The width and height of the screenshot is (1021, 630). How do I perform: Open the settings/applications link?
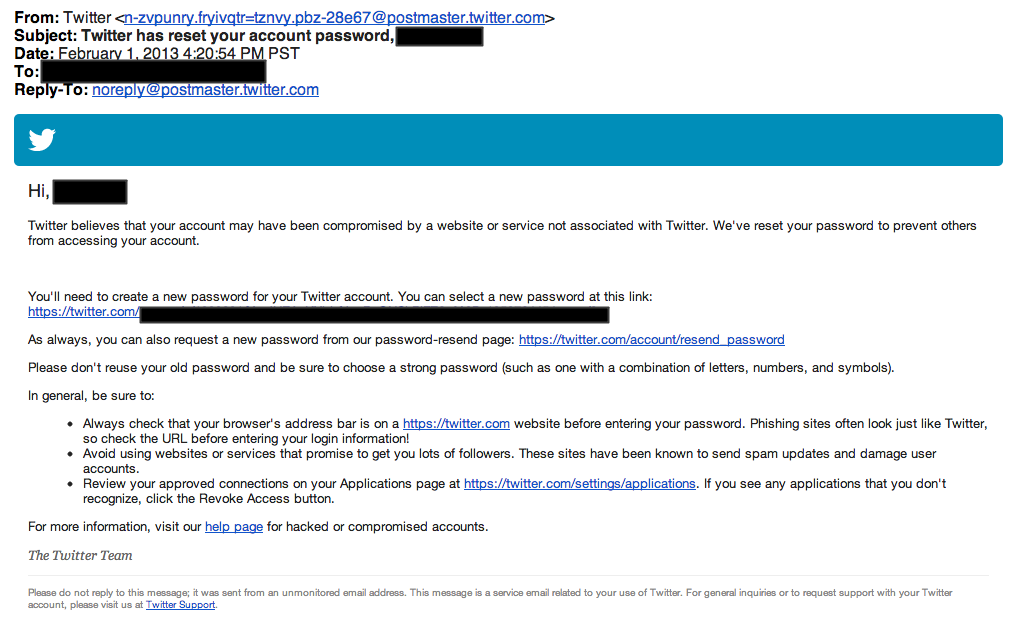pyautogui.click(x=580, y=483)
